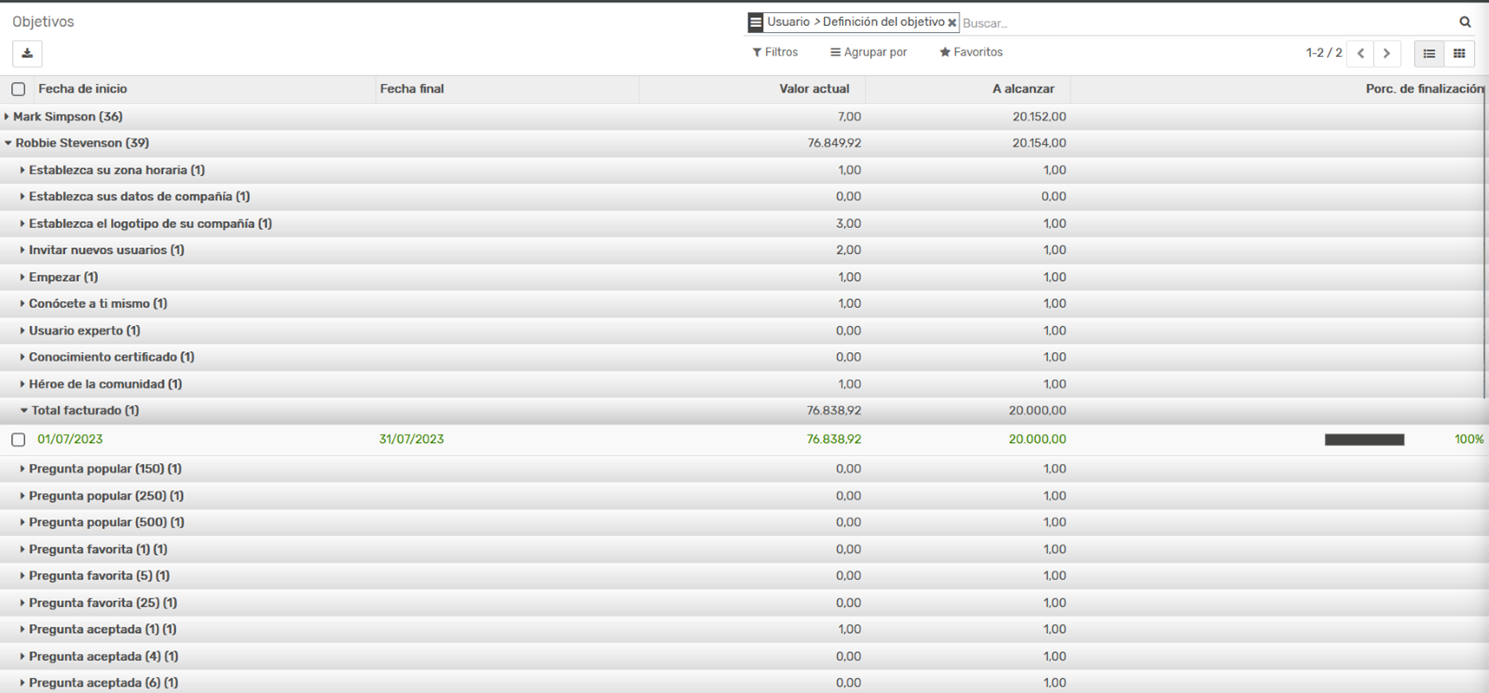Remove the Usuario group filter facet
The height and width of the screenshot is (693, 1489).
pyautogui.click(x=952, y=23)
